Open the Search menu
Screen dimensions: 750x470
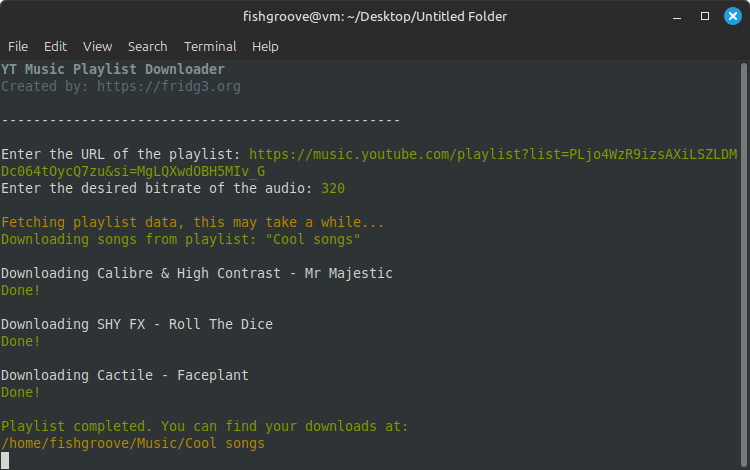coord(147,46)
